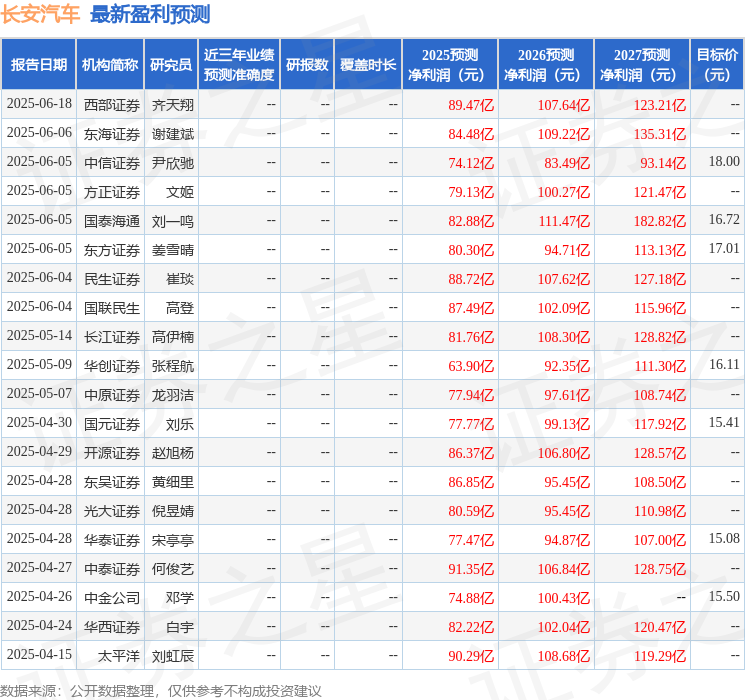The height and width of the screenshot is (700, 745).
Task: Click the 88.72亿 profit value
Action: pos(471,279)
